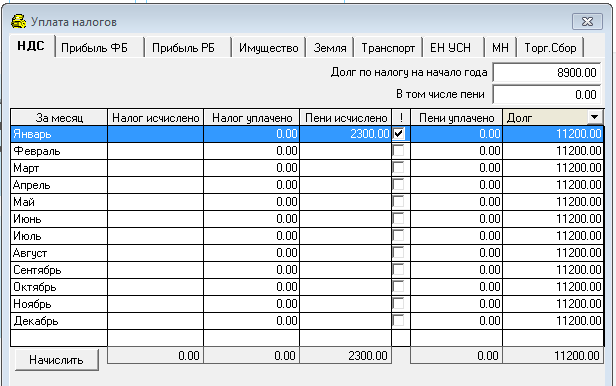Screen dimensions: 616x386
Task: Enable the Май penalty checkbox
Action: (398, 202)
